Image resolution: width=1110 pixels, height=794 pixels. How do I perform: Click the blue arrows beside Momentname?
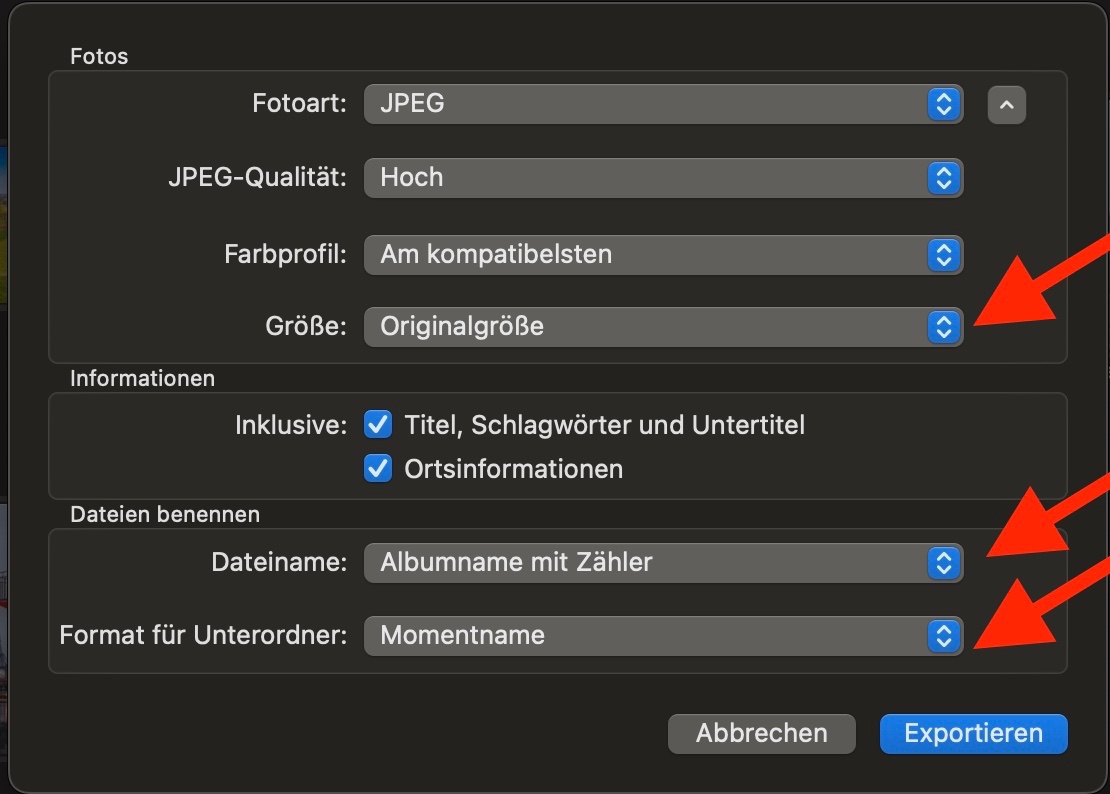(x=943, y=636)
